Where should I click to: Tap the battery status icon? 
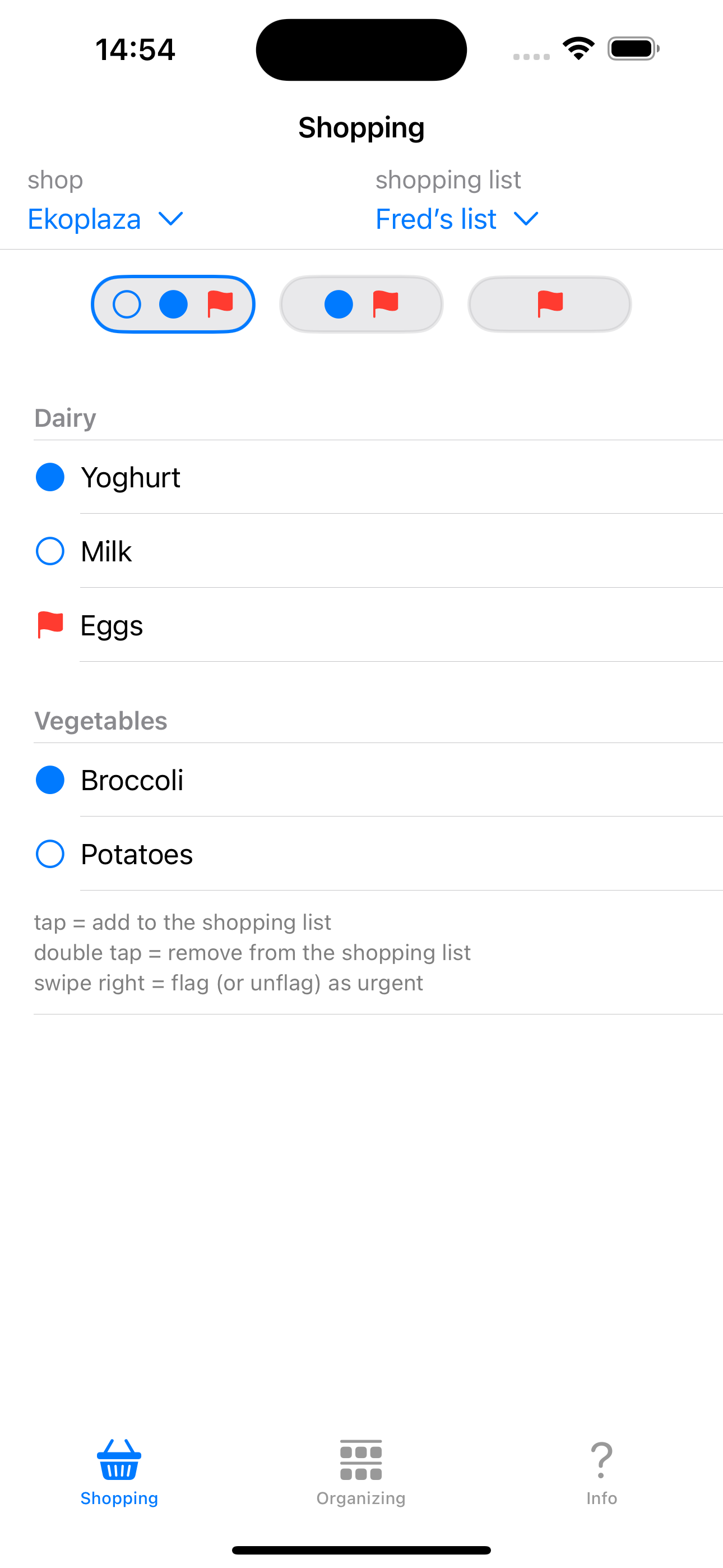coord(633,49)
